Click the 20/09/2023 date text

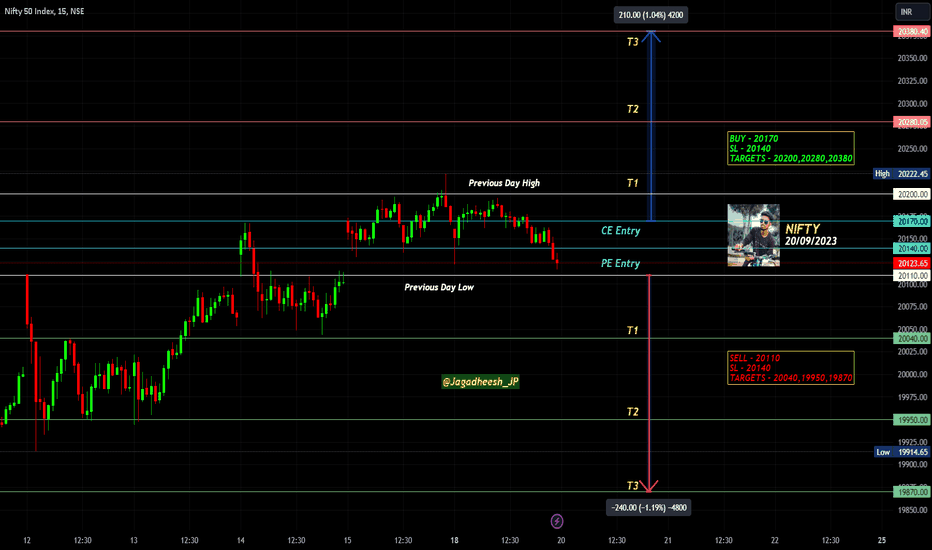tap(811, 241)
